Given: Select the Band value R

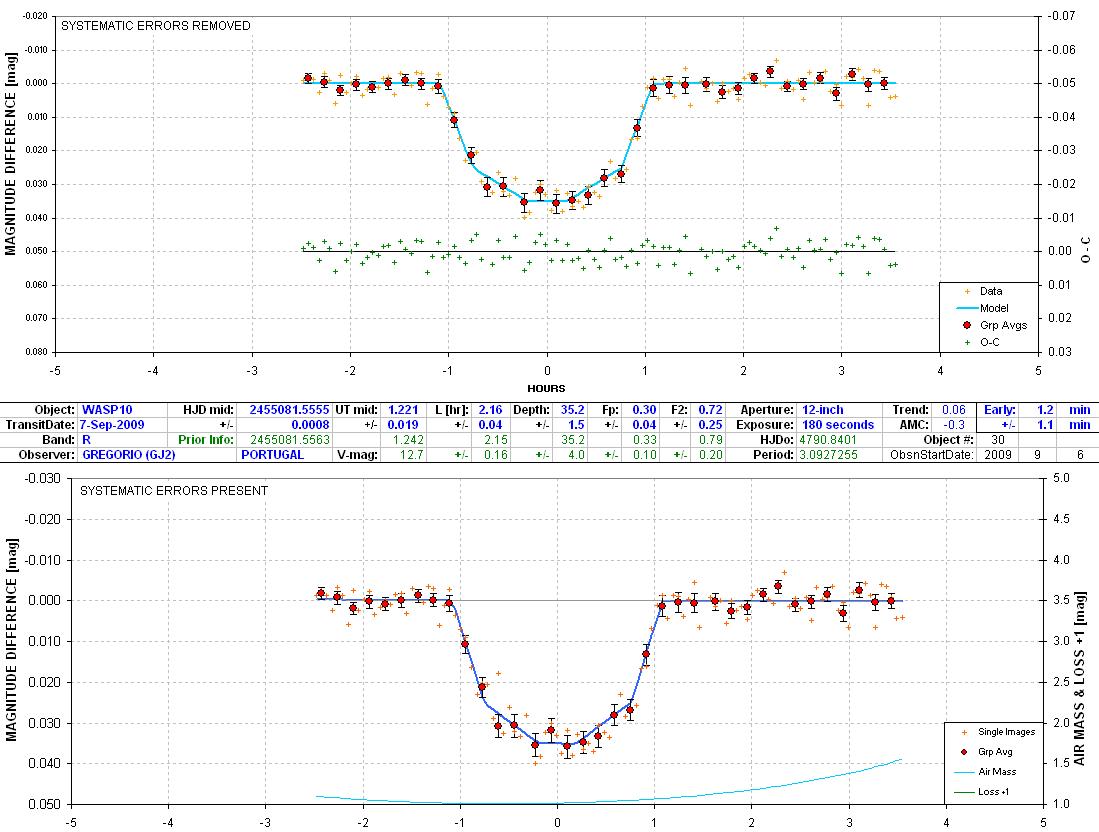Looking at the screenshot, I should [x=87, y=439].
